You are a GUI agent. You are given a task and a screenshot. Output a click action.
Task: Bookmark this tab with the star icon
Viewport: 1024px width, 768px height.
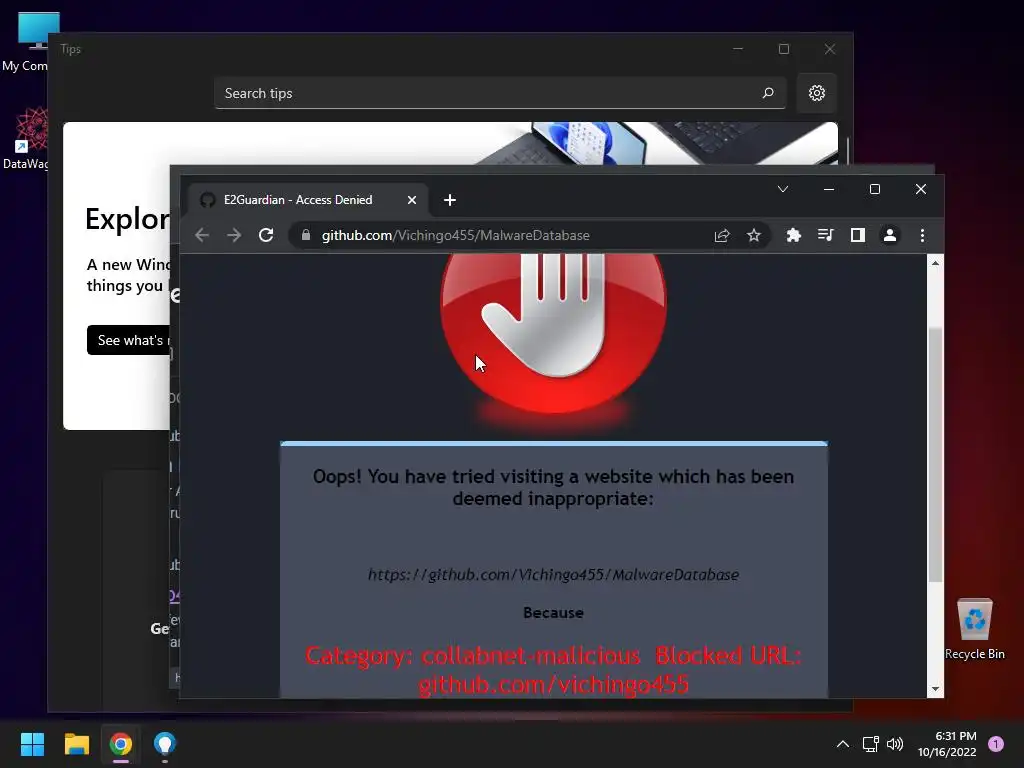click(x=754, y=235)
